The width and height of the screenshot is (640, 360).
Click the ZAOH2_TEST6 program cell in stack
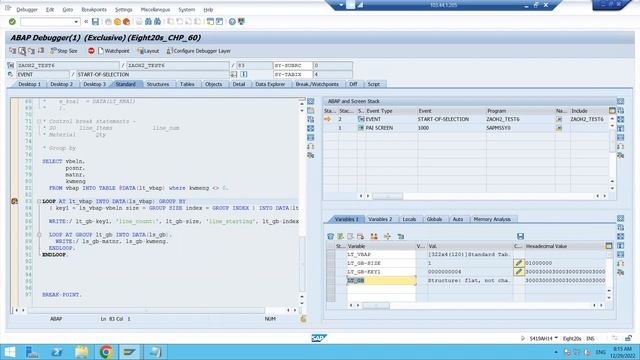(520, 119)
